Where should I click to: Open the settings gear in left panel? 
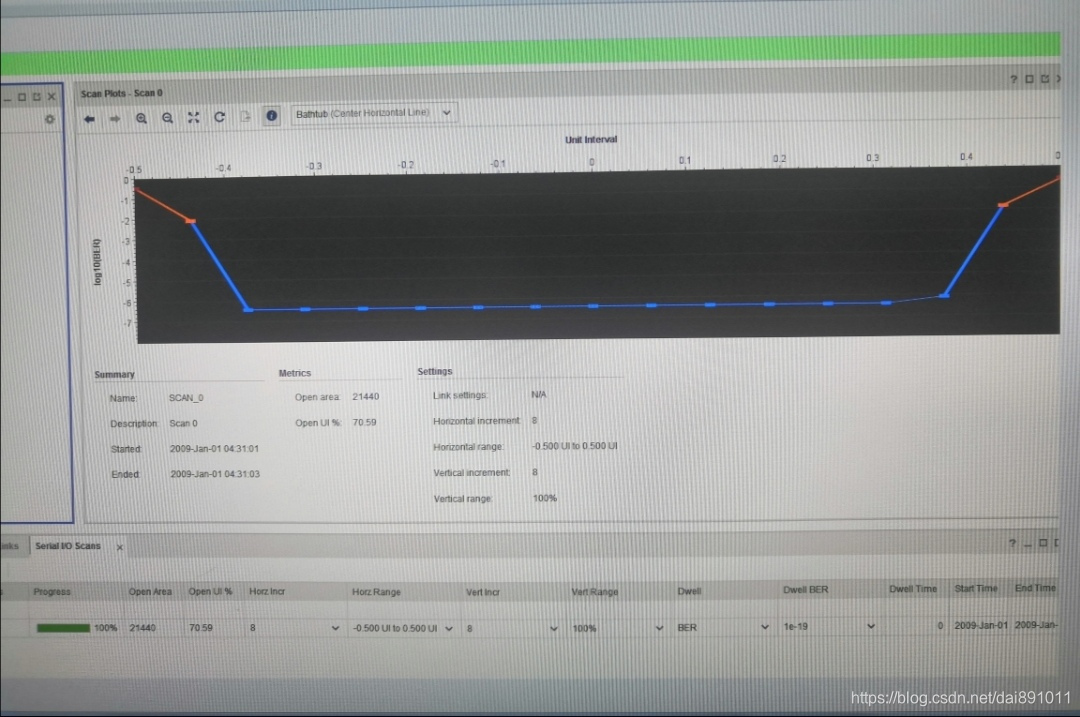pyautogui.click(x=50, y=119)
